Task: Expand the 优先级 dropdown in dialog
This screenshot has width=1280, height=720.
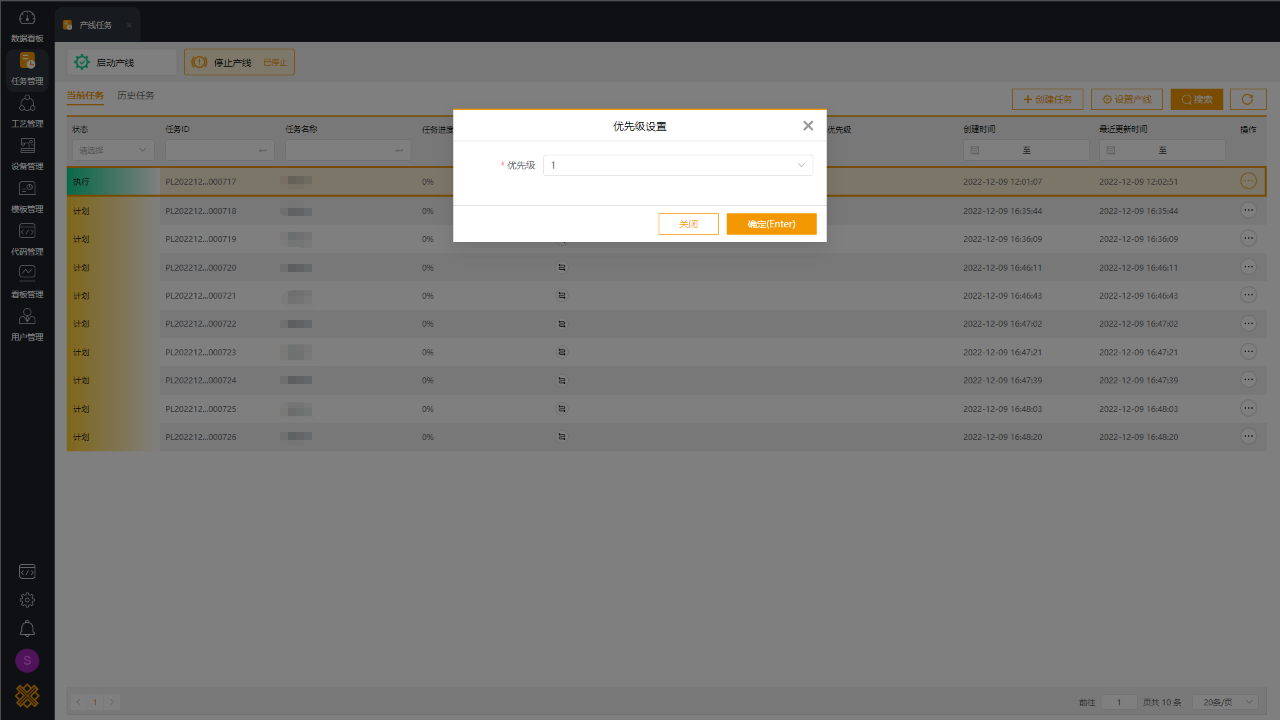Action: 677,165
